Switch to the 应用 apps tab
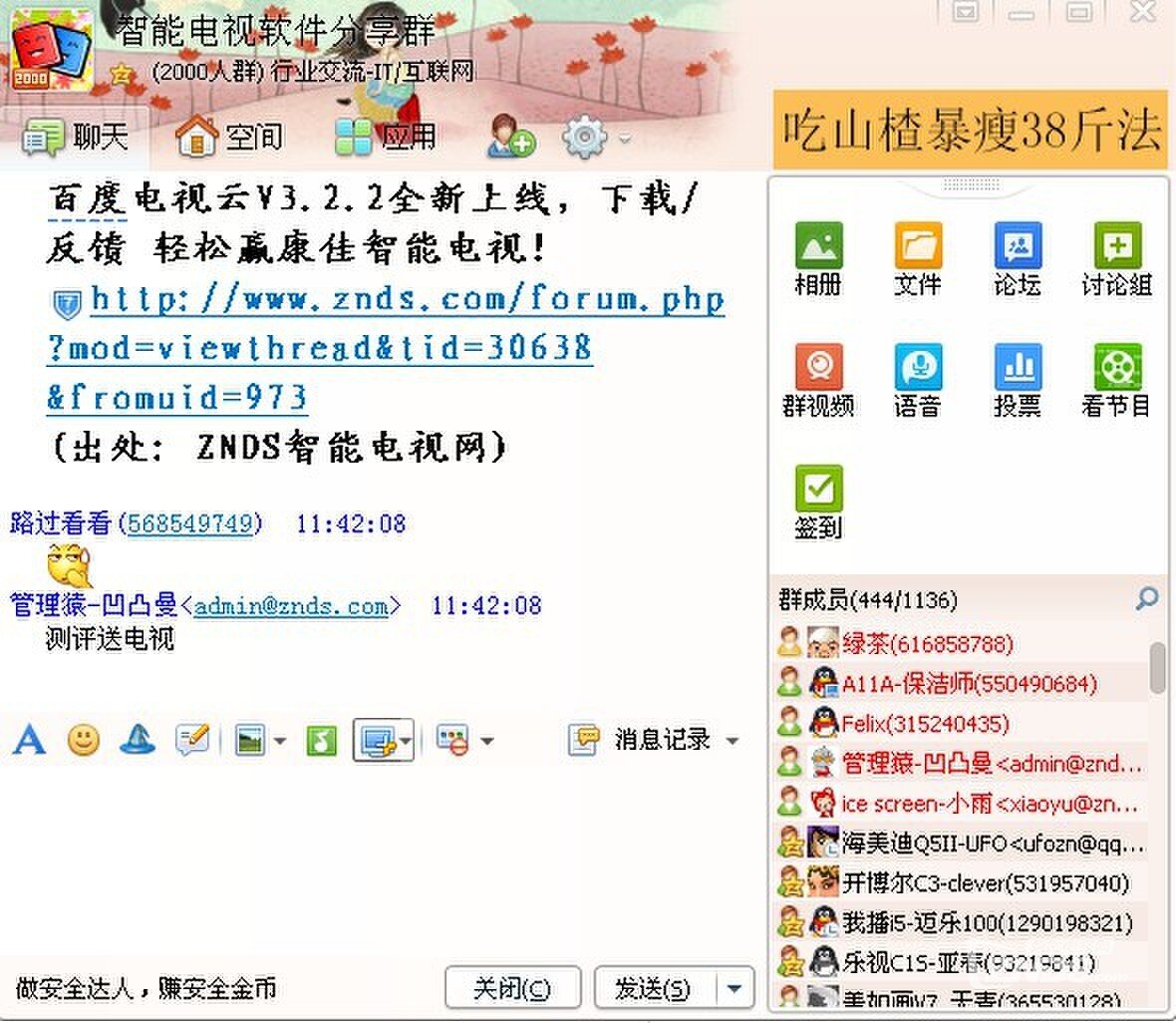Image resolution: width=1176 pixels, height=1023 pixels. point(385,138)
